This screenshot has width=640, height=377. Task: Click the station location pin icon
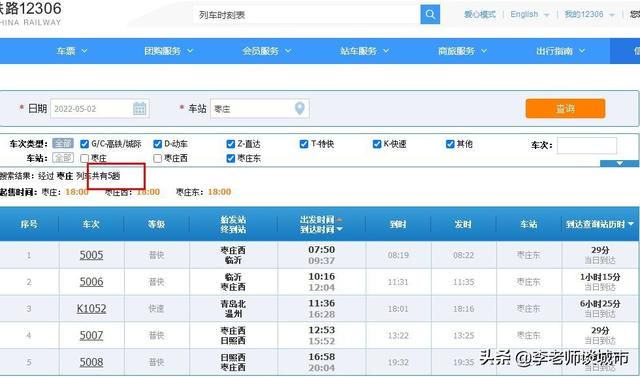(x=300, y=109)
